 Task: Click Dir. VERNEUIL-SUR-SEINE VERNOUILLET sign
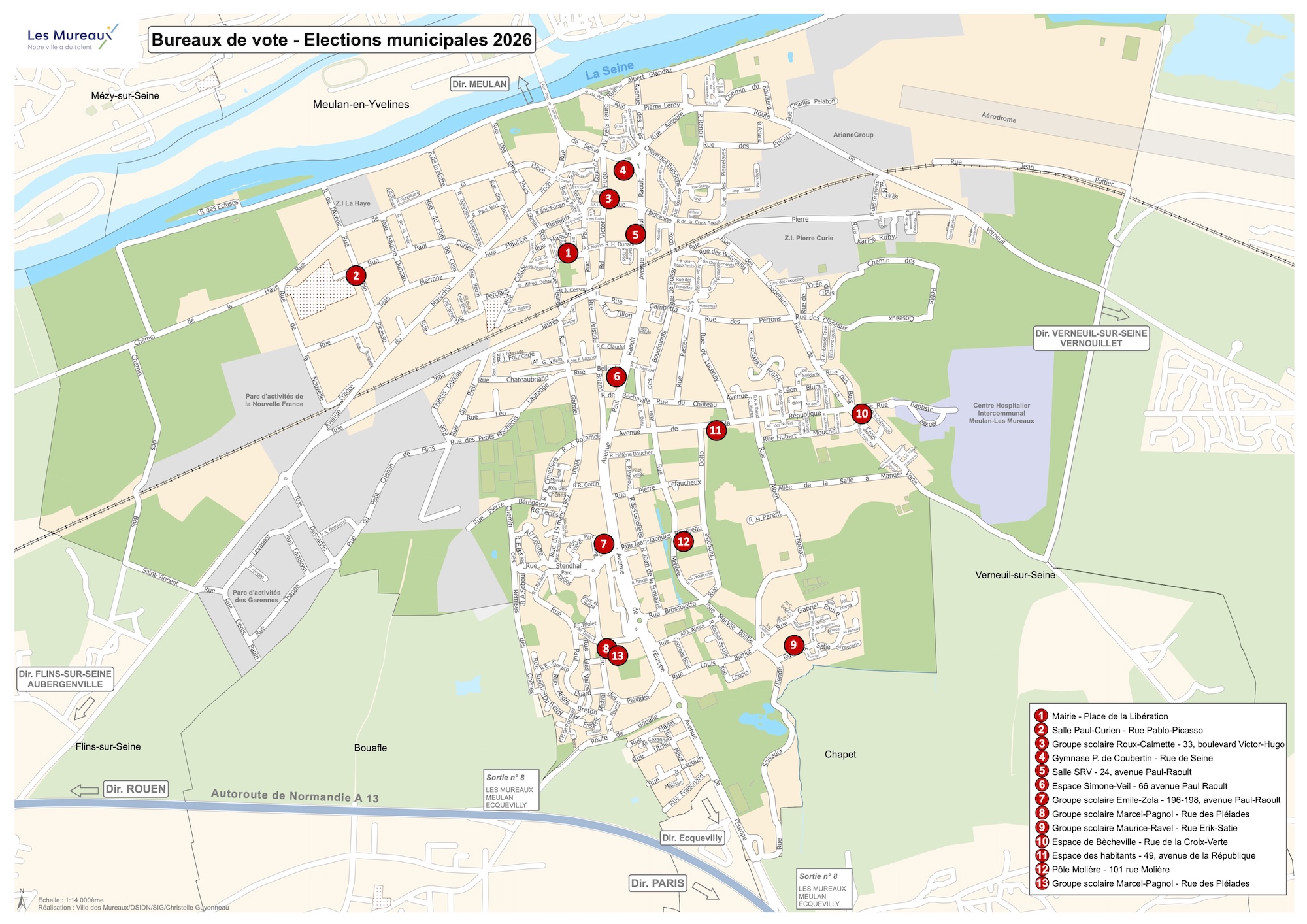point(1091,338)
